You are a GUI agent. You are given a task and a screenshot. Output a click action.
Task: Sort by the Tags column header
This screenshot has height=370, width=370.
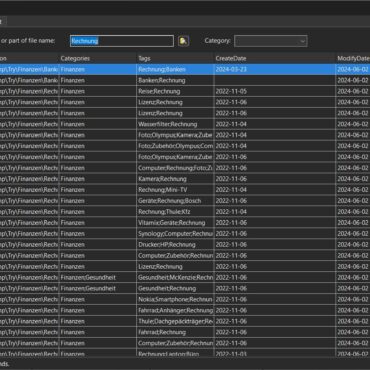point(175,58)
